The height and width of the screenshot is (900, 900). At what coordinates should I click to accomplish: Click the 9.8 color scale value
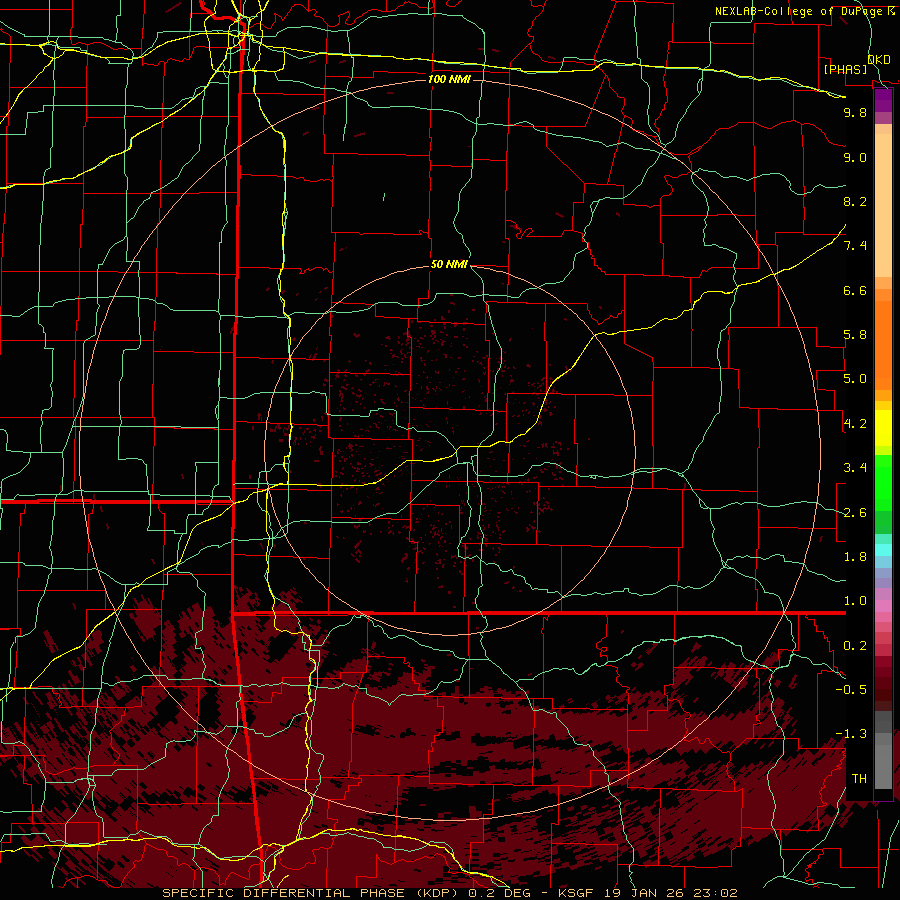[x=855, y=112]
